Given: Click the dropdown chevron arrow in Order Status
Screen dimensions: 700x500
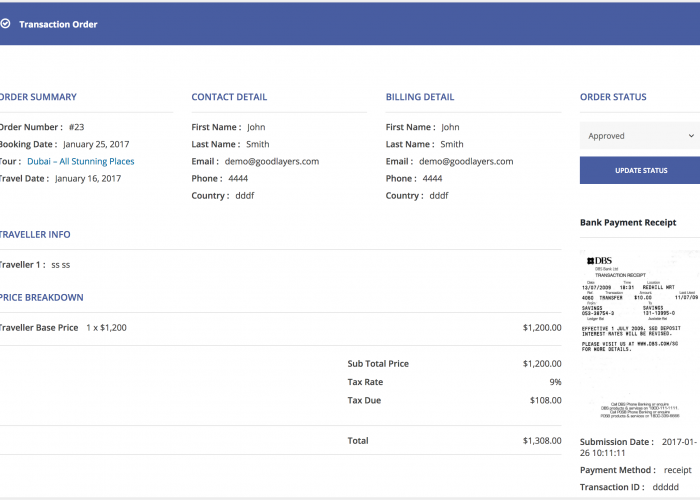Looking at the screenshot, I should coord(691,136).
